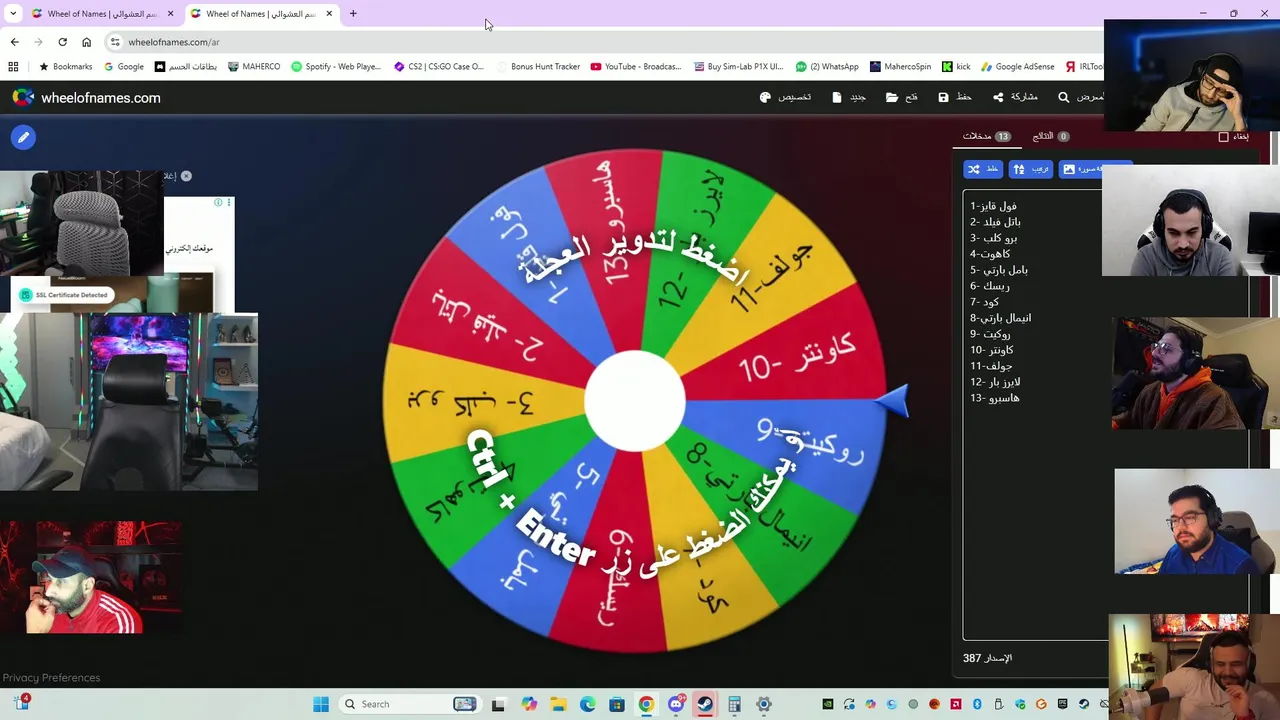
Task: Open the Google bookmark
Action: [x=124, y=67]
